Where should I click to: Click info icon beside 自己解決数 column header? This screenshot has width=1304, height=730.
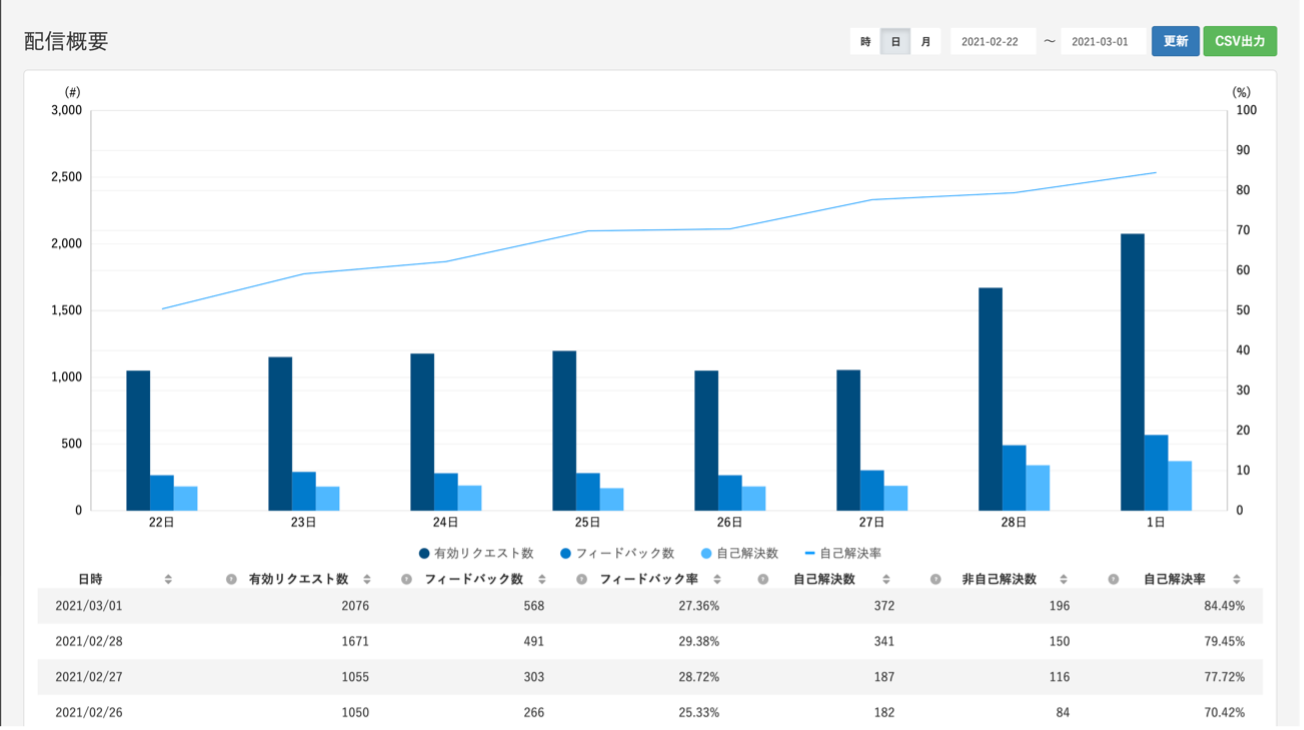click(762, 579)
